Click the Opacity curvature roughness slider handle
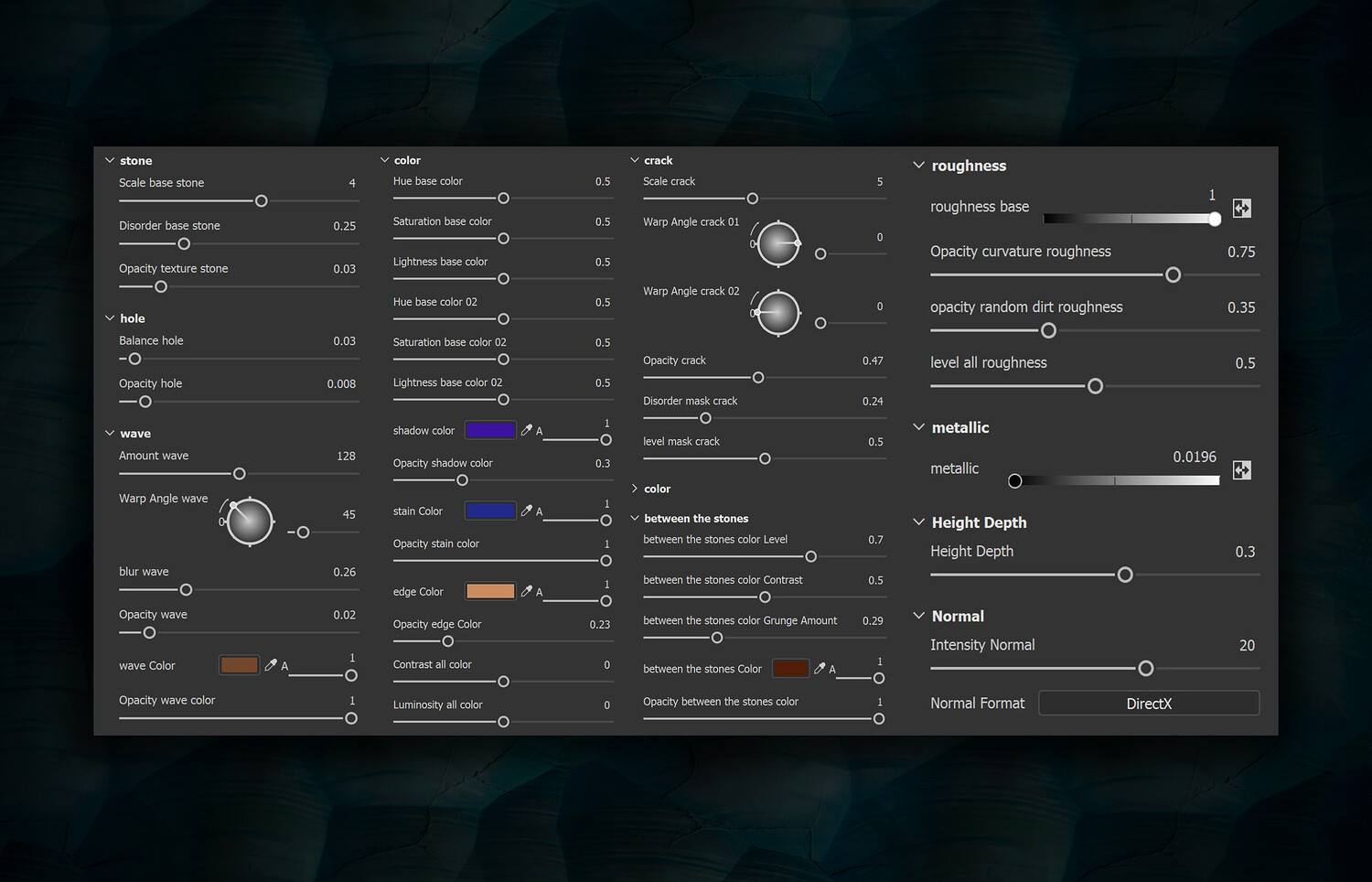Screen dimensions: 1372x882 click(1173, 274)
